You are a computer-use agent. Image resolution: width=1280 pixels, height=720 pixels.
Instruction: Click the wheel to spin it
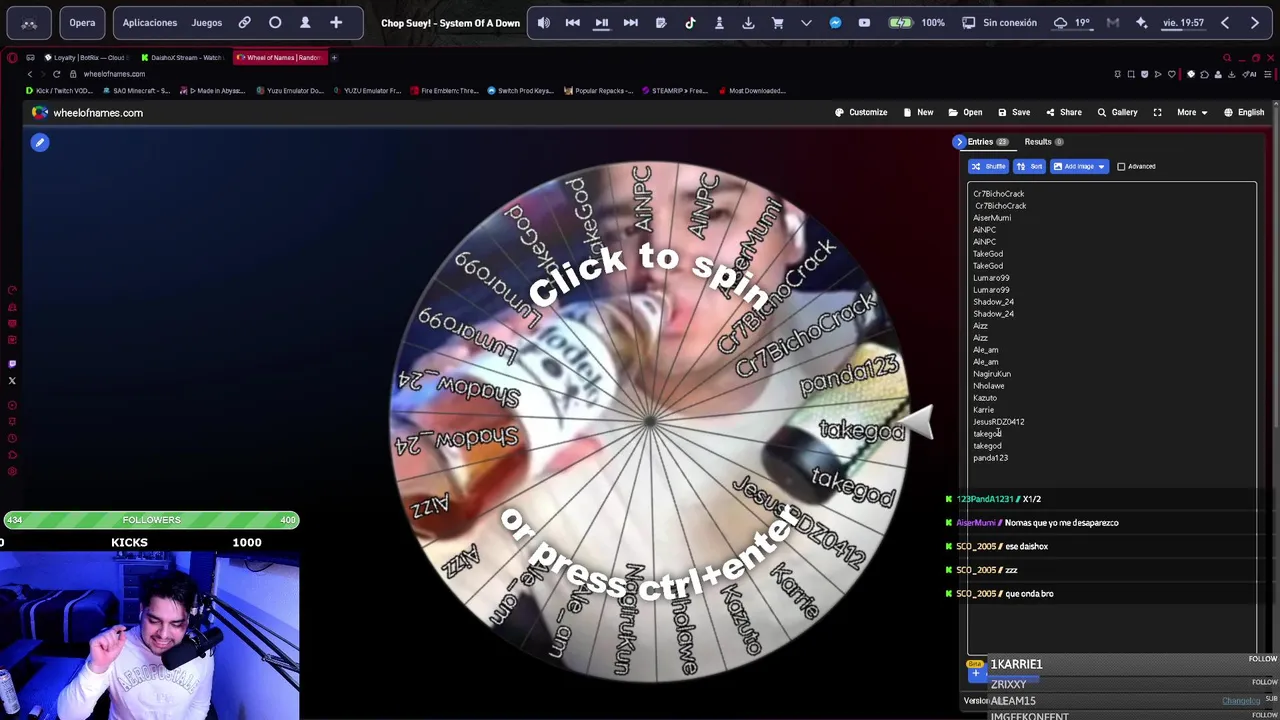pos(650,422)
